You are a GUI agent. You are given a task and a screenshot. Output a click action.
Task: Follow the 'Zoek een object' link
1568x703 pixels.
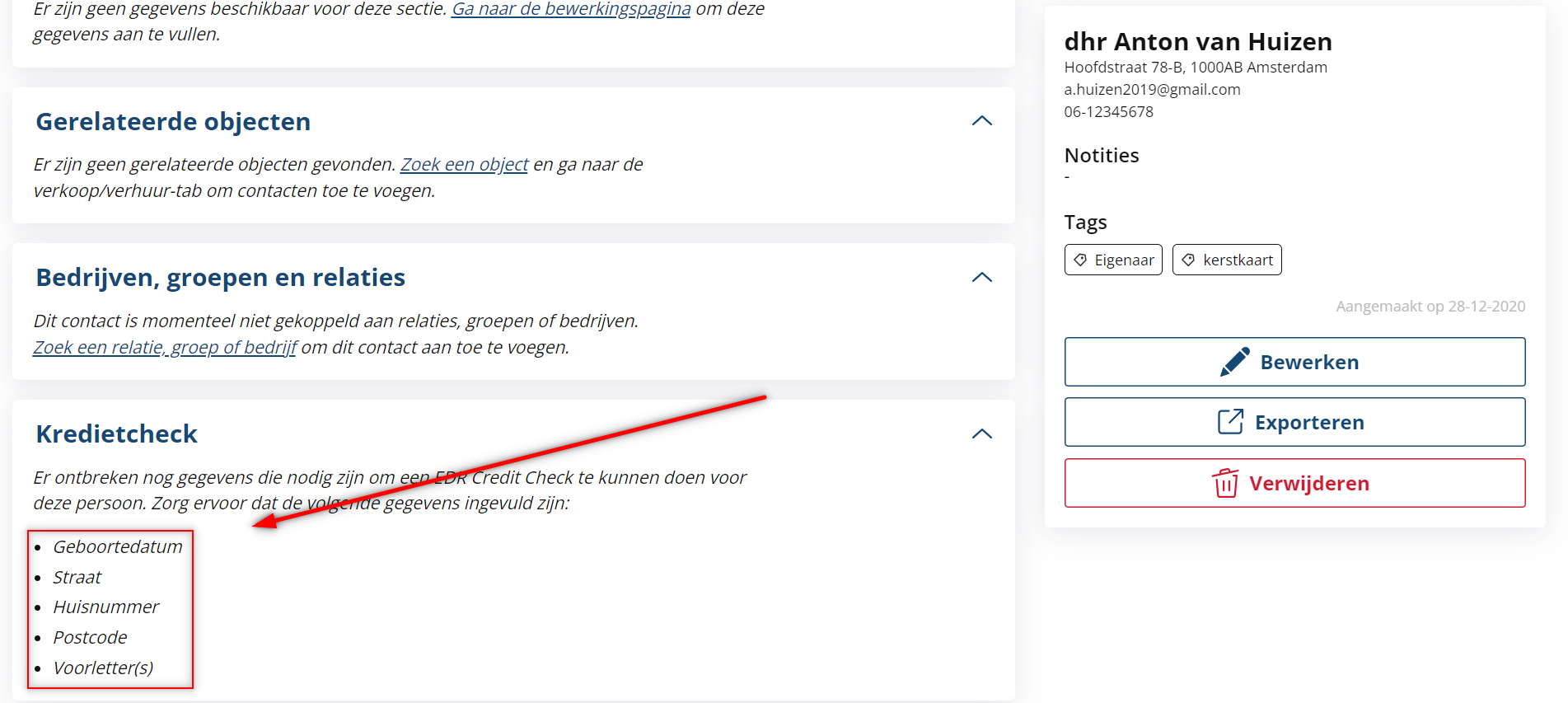(464, 165)
